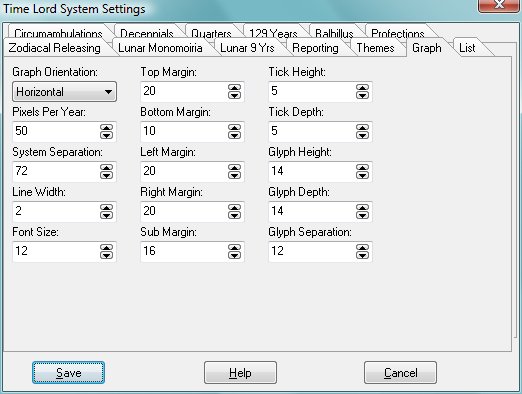
Task: Increase Sub Margin value
Action: (x=234, y=248)
